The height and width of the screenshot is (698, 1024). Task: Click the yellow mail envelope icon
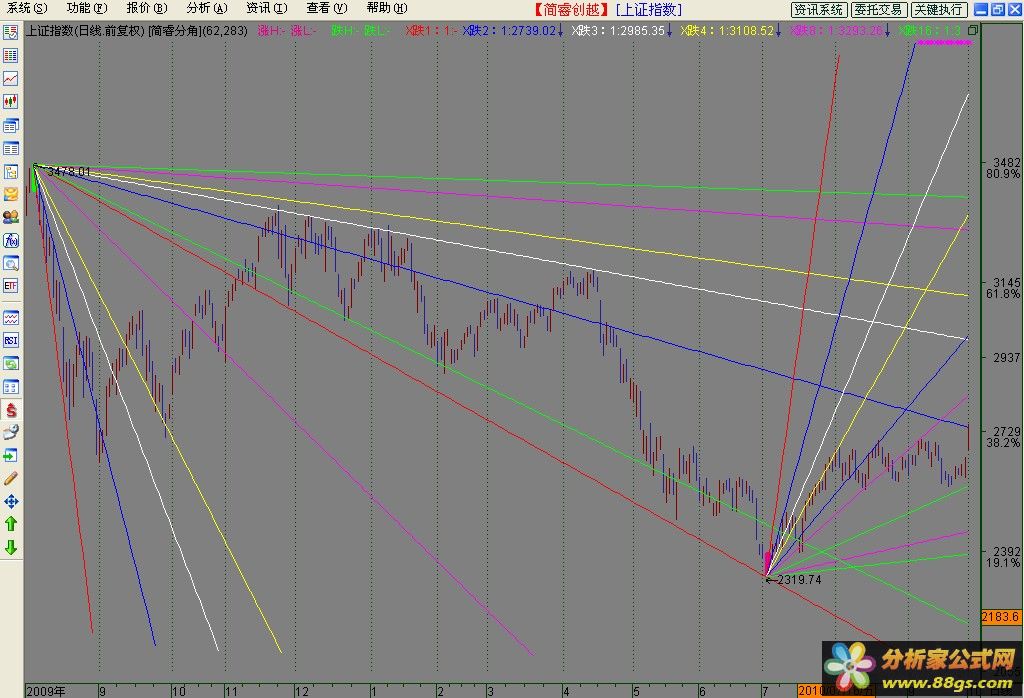(x=10, y=194)
